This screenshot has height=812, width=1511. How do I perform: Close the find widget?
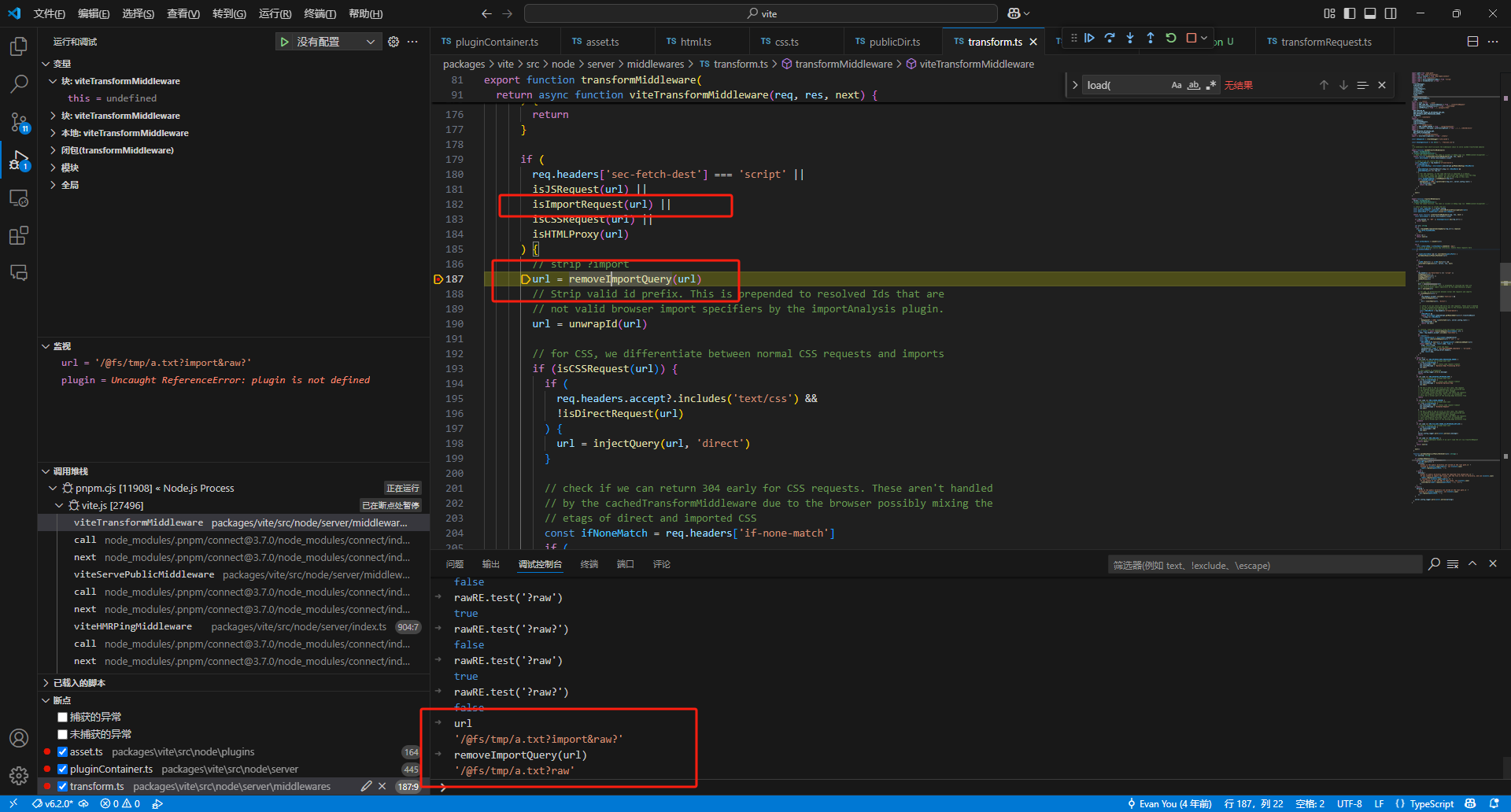pos(1382,85)
